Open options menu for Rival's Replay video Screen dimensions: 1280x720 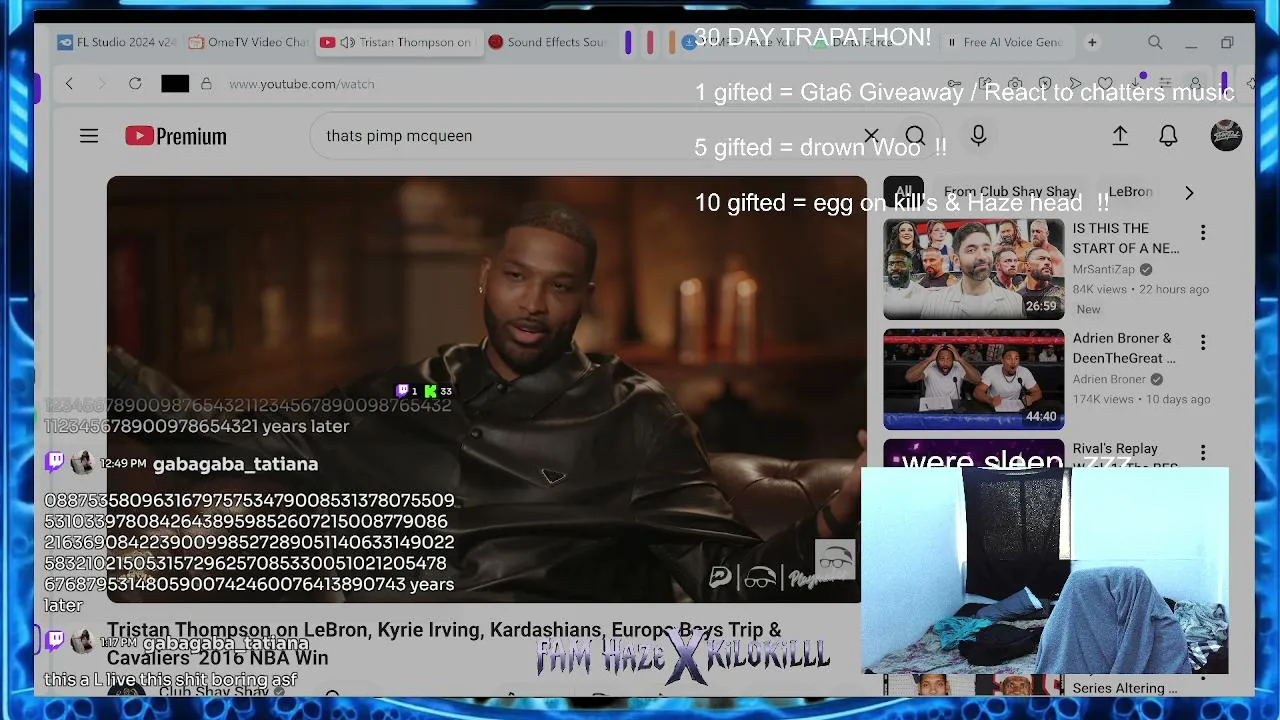click(1203, 453)
